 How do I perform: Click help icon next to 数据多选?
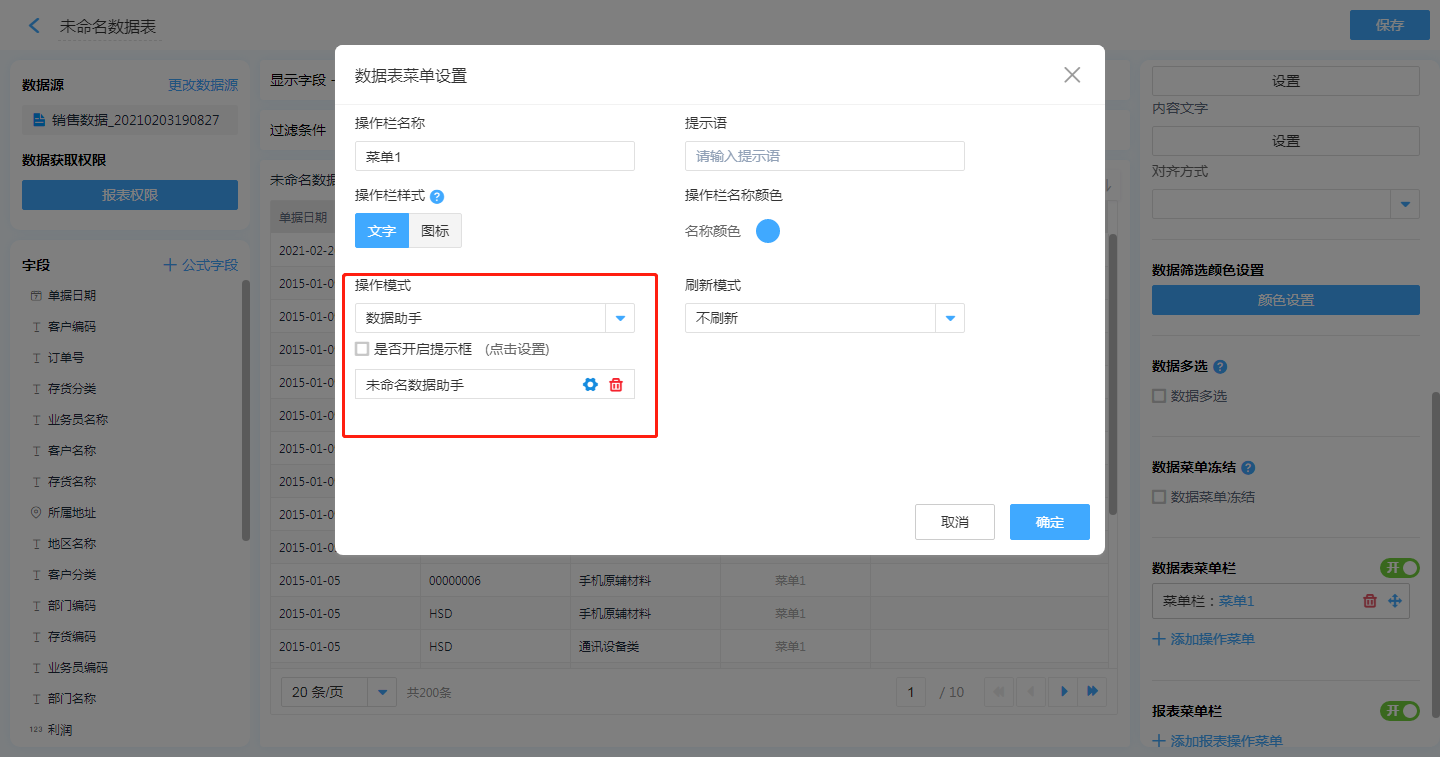click(x=1220, y=367)
